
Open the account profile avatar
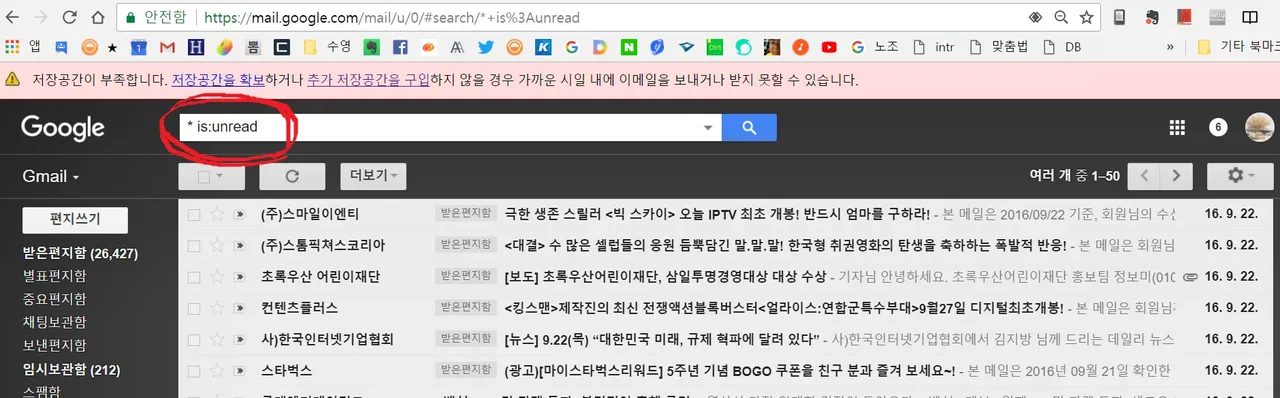point(1259,127)
